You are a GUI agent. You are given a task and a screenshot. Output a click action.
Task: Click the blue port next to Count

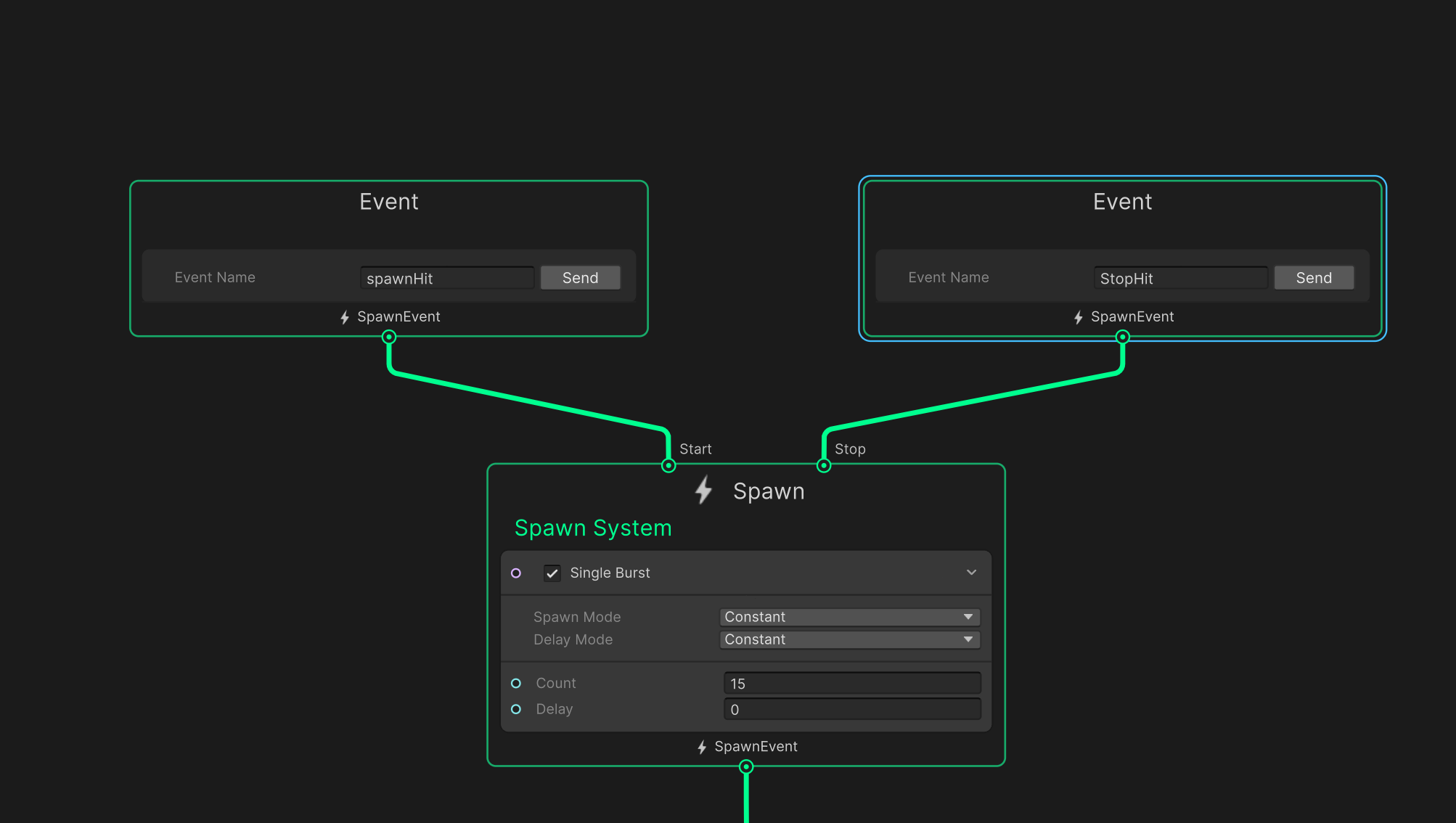point(516,682)
